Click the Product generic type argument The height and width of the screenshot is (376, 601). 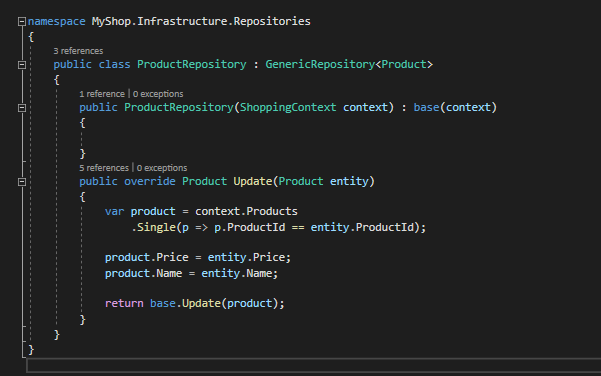coord(404,64)
